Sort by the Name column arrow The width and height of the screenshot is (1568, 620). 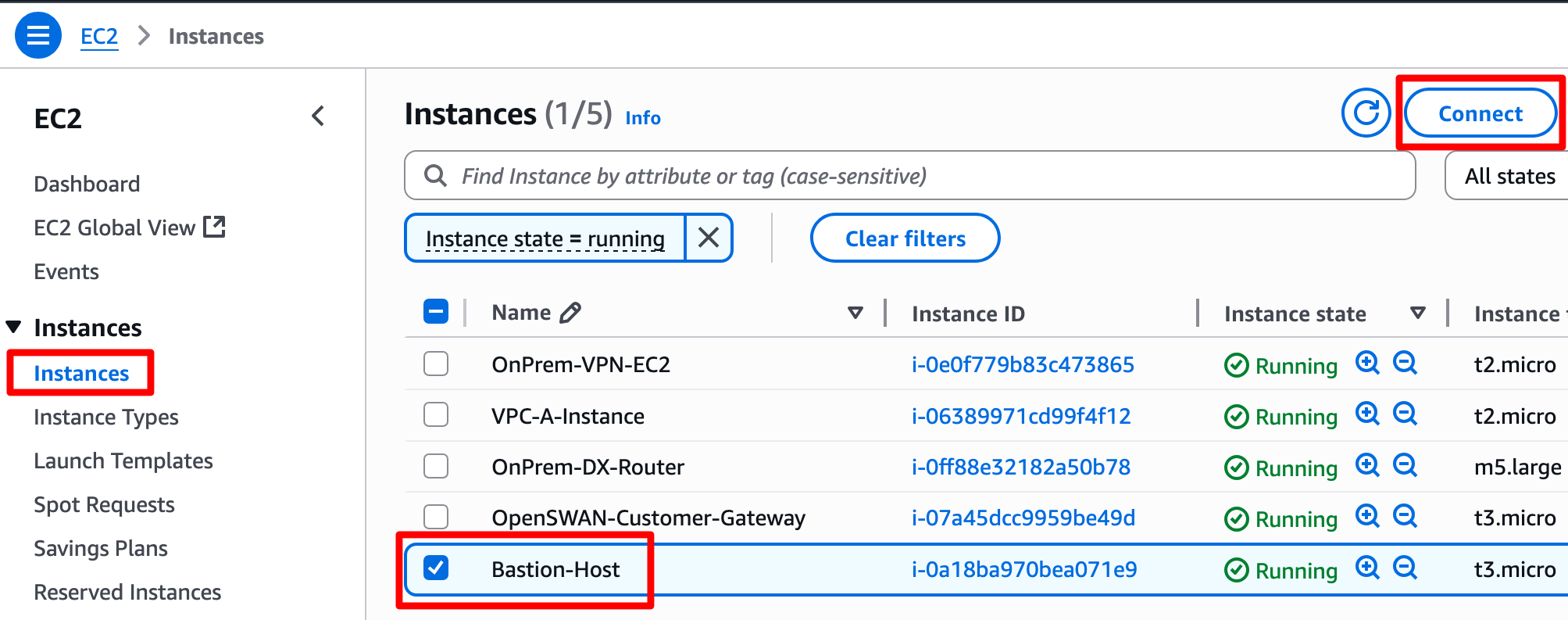point(855,313)
